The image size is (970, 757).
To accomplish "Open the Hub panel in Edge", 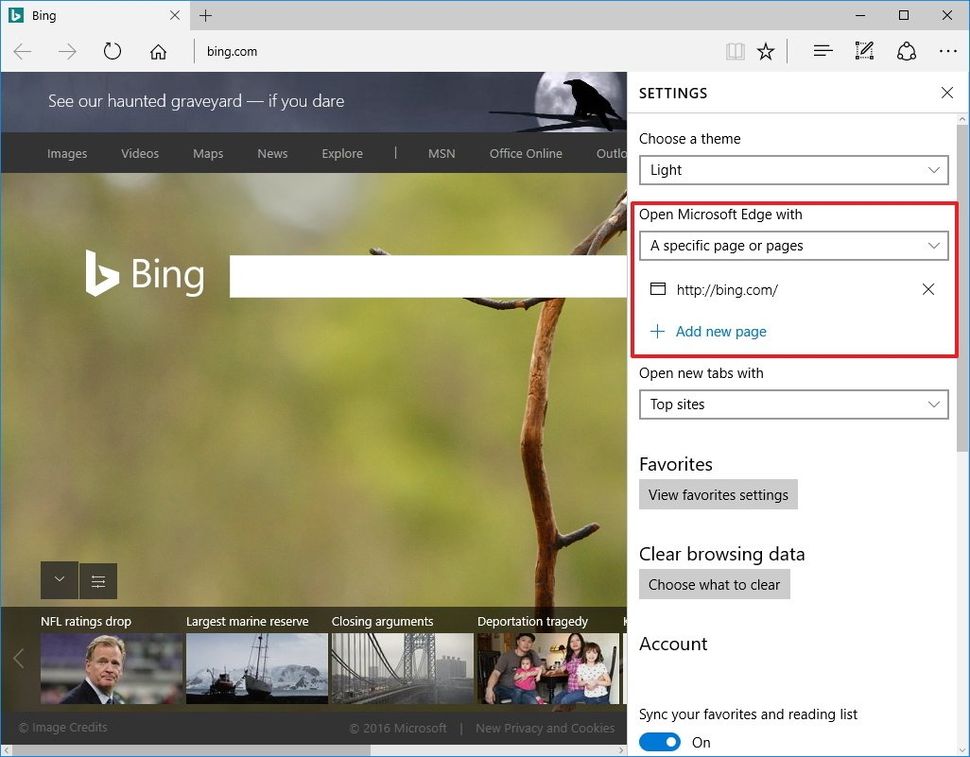I will pos(822,50).
